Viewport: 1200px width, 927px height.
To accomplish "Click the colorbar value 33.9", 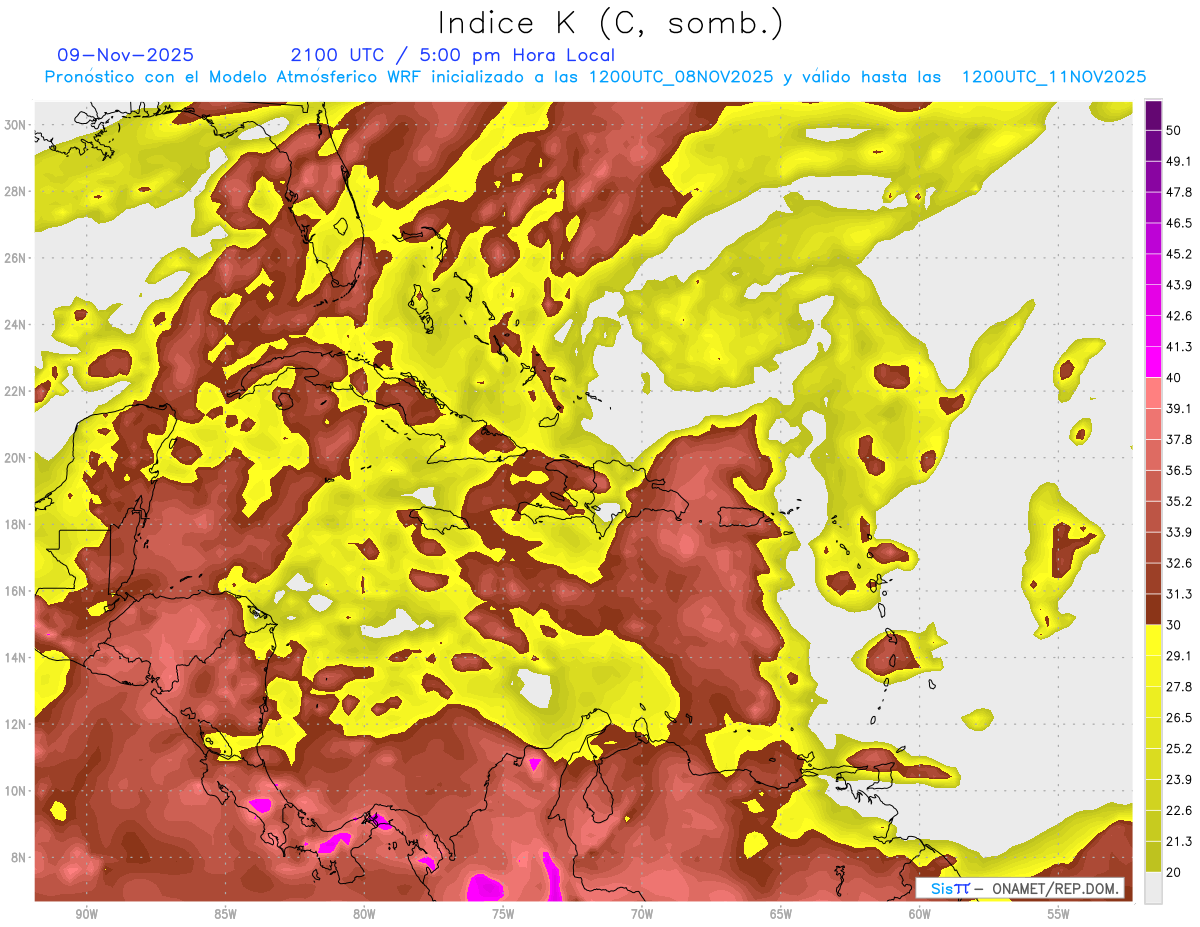I will 1178,532.
